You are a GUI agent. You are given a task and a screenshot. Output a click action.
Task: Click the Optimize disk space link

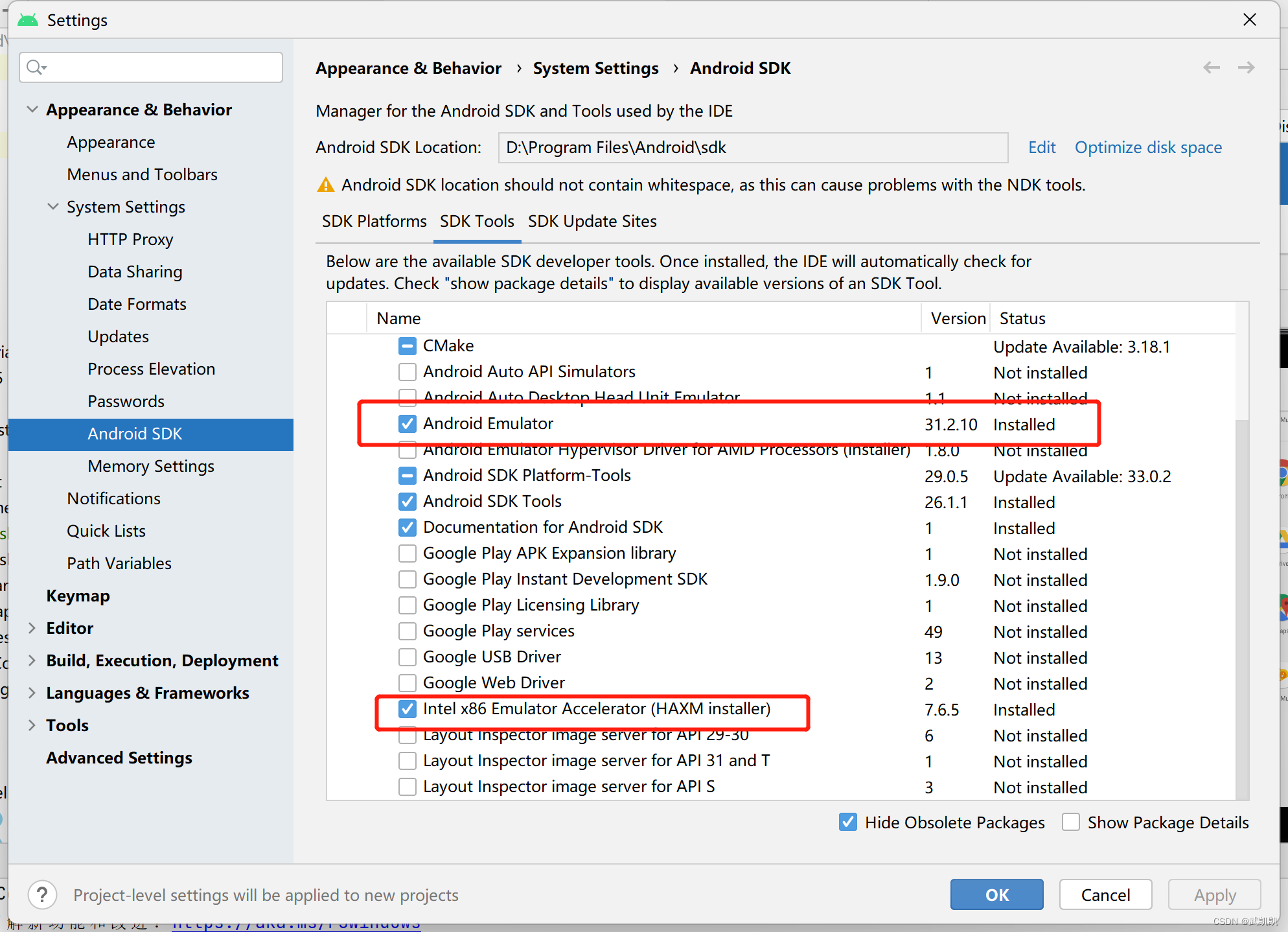[x=1148, y=148]
